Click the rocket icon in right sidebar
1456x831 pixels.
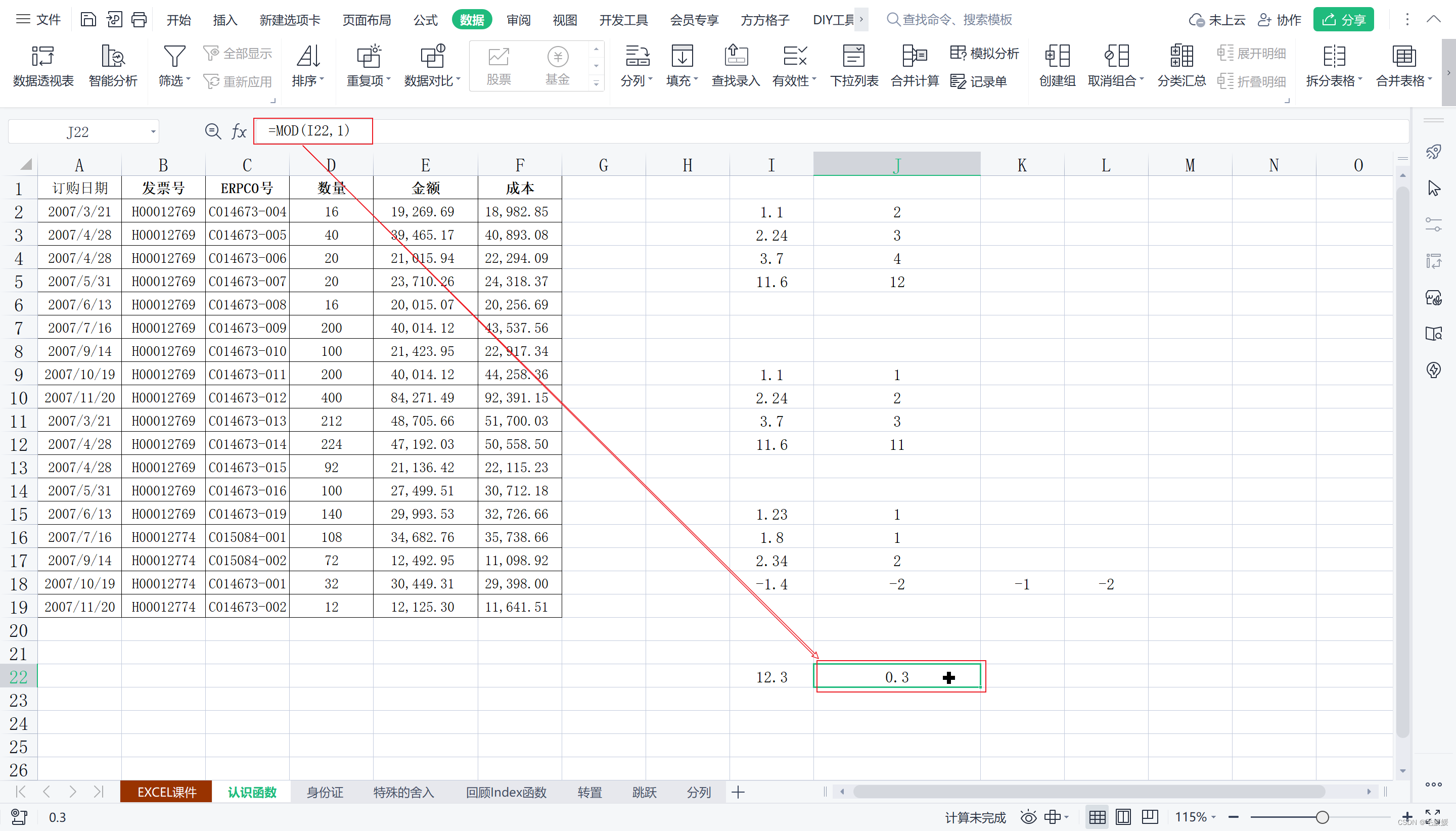(1433, 152)
